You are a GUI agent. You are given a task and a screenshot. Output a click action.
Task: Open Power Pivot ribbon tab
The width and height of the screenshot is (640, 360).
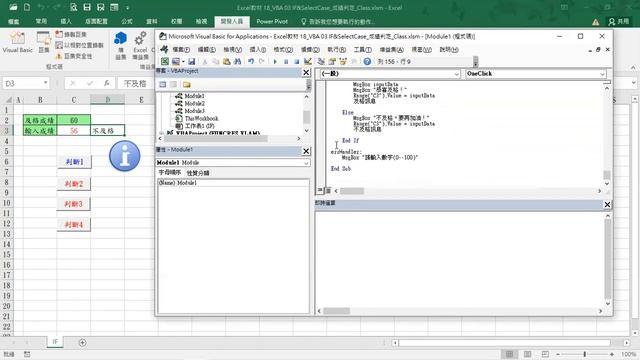[272, 21]
